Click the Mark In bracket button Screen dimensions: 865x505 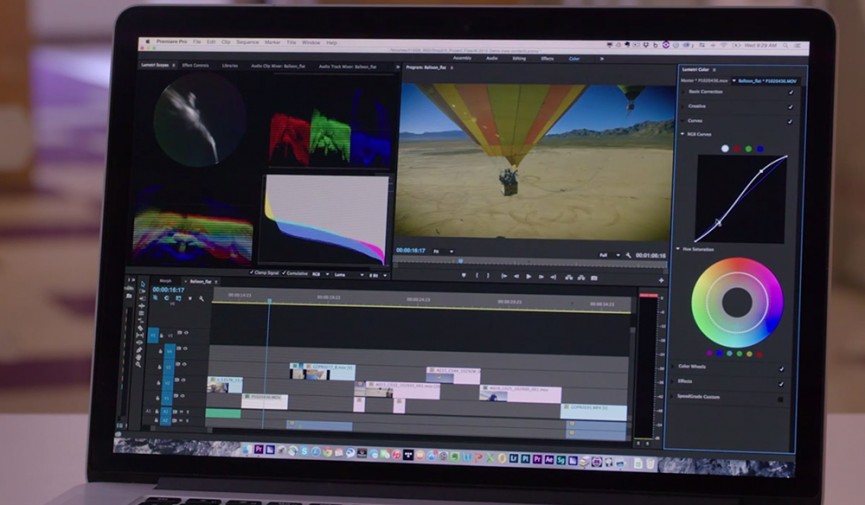click(x=477, y=275)
